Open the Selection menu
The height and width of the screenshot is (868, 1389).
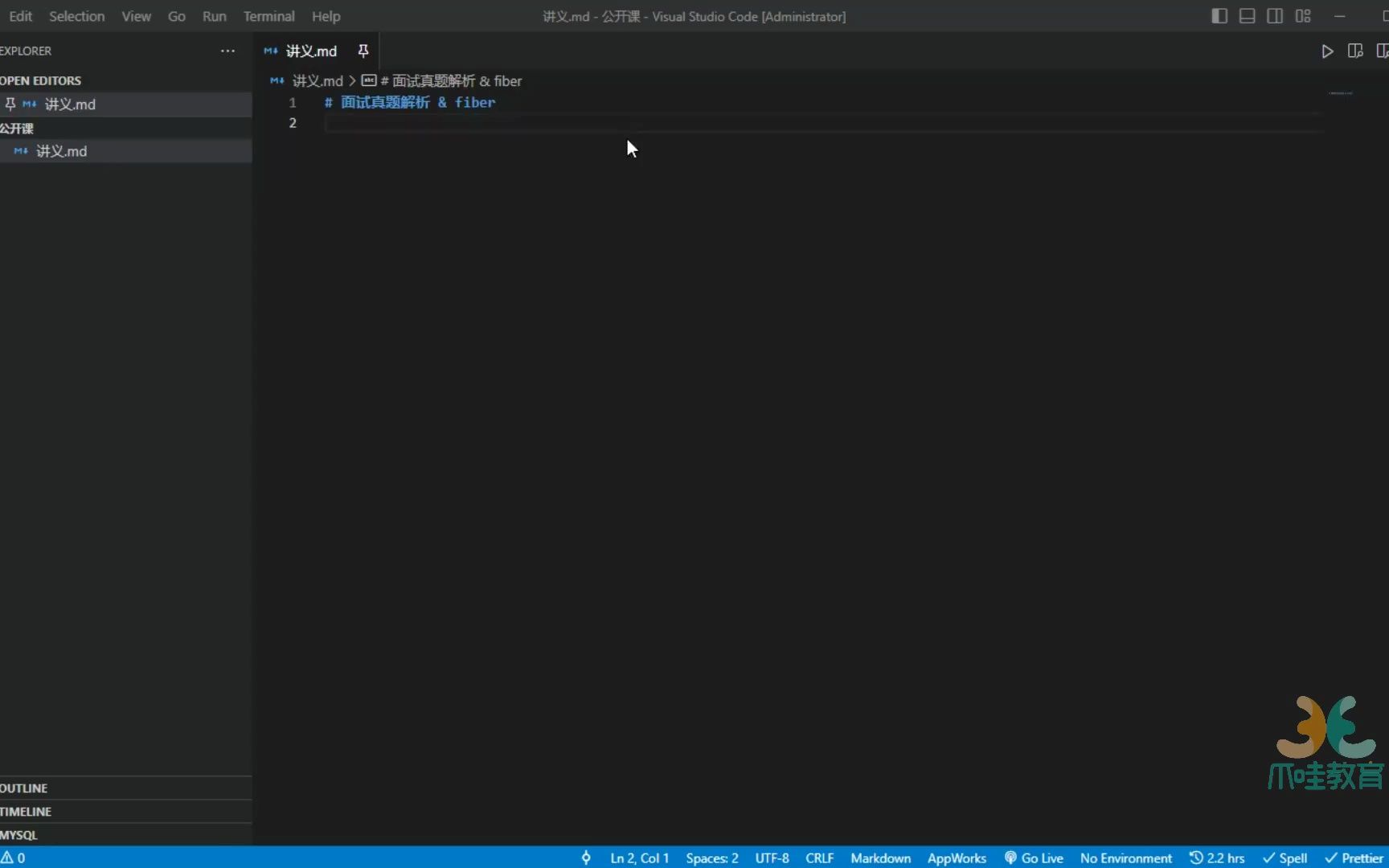(x=76, y=16)
